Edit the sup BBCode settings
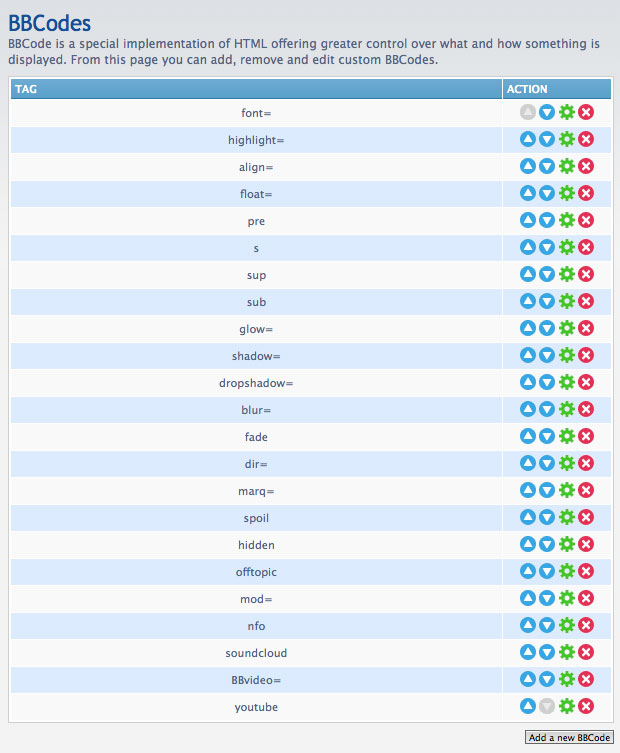Image resolution: width=620 pixels, height=753 pixels. (x=567, y=274)
